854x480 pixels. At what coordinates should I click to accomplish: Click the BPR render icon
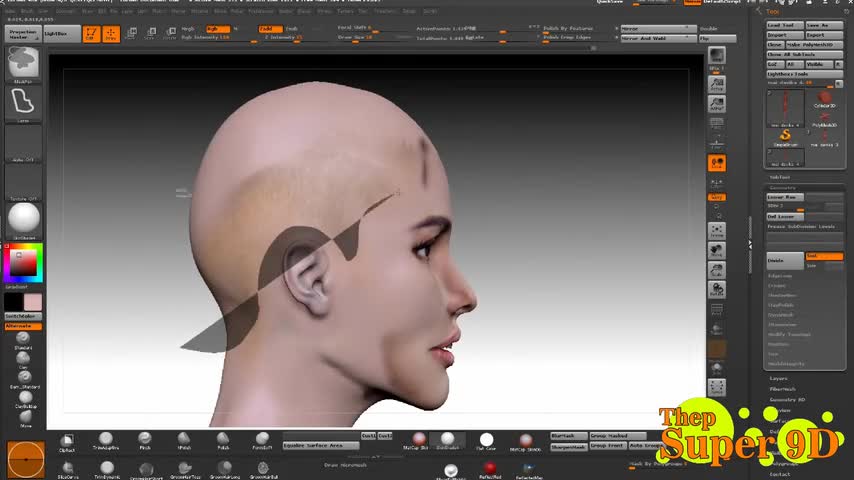coord(716,57)
